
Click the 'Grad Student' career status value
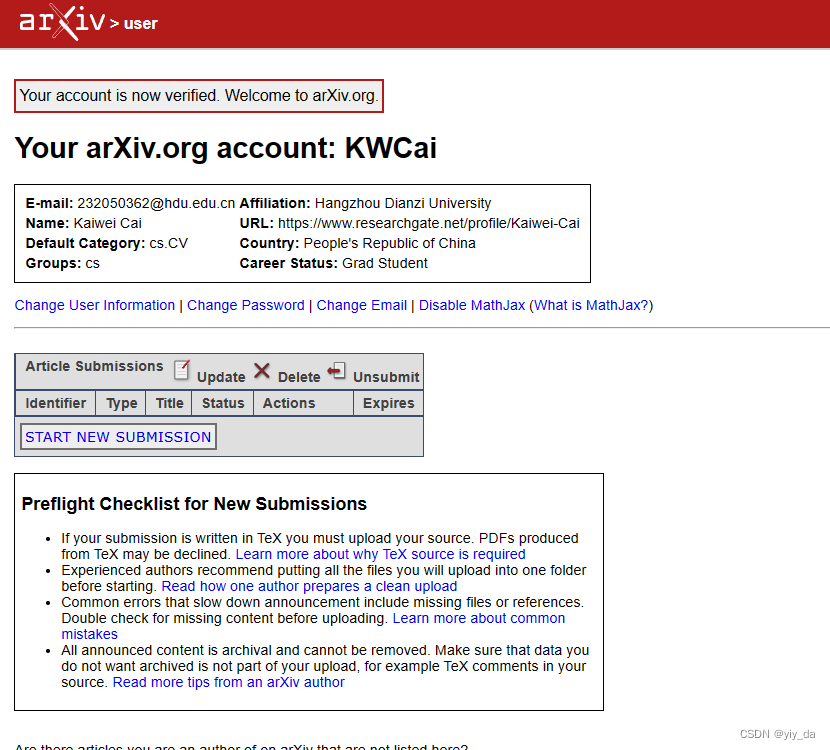click(x=385, y=264)
